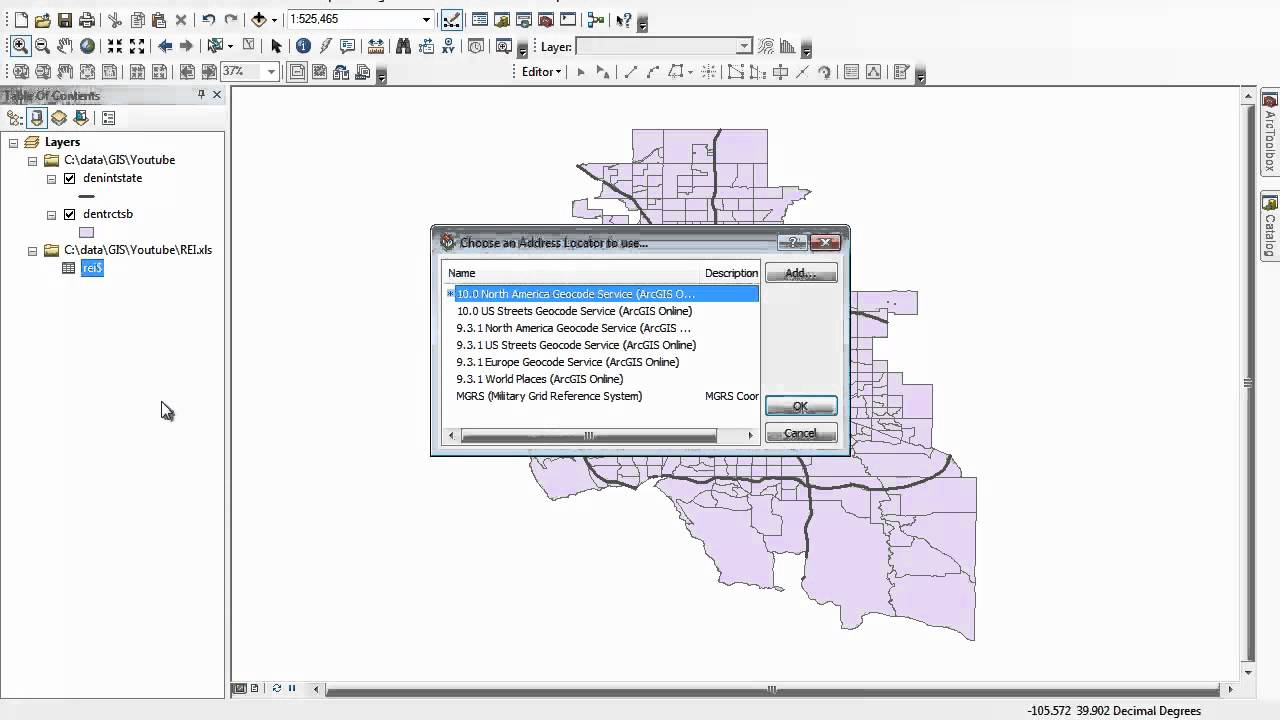Click List By Drawing Order icon
Viewport: 1280px width, 720px height.
tap(15, 118)
